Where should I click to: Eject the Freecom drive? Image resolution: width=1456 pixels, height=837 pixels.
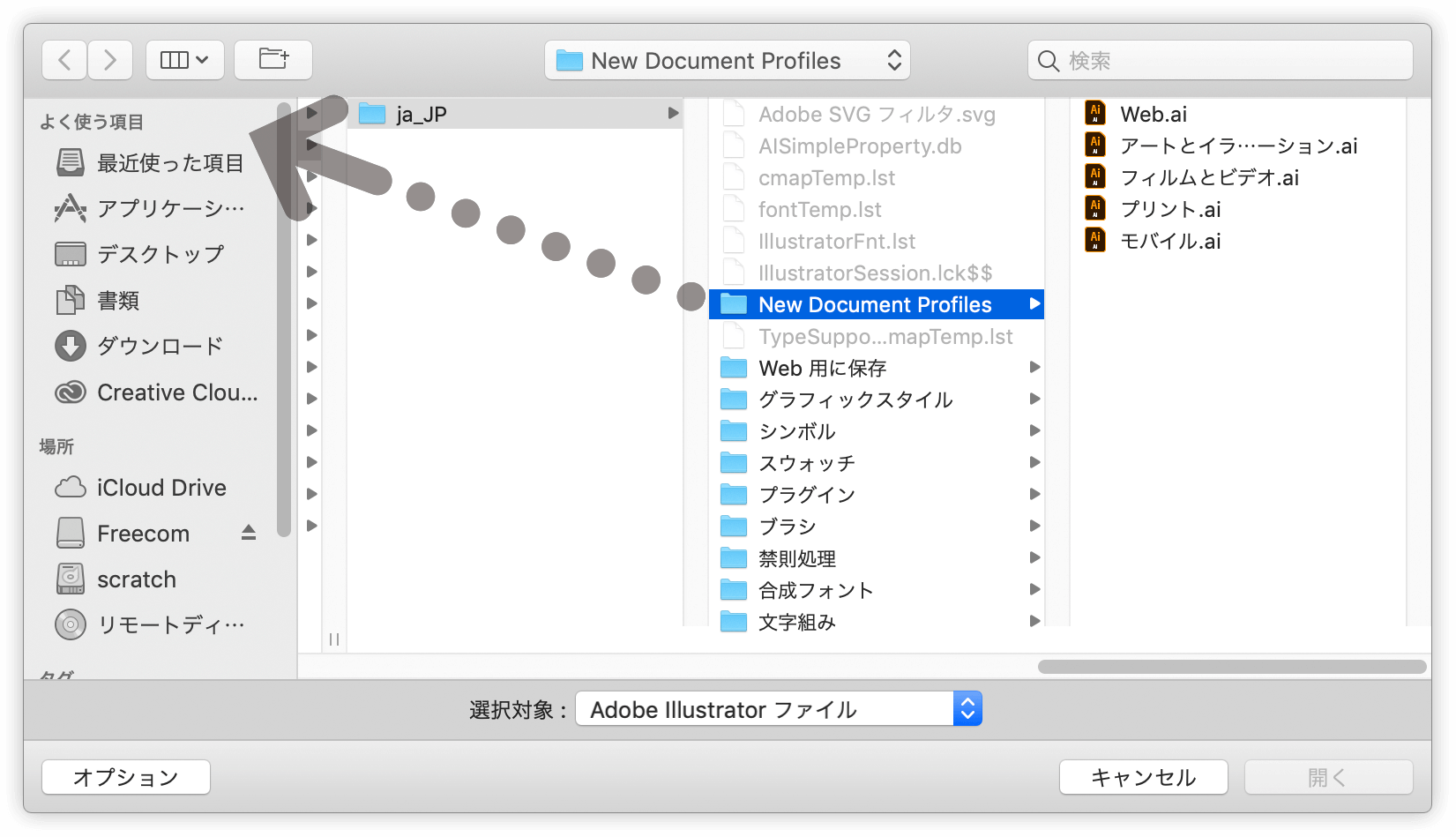pyautogui.click(x=249, y=533)
